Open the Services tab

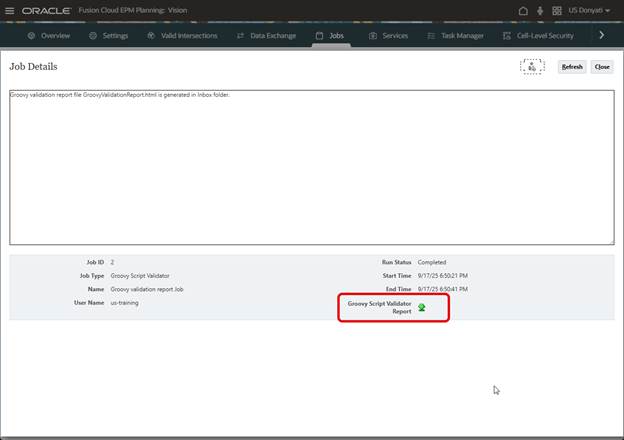[x=388, y=35]
